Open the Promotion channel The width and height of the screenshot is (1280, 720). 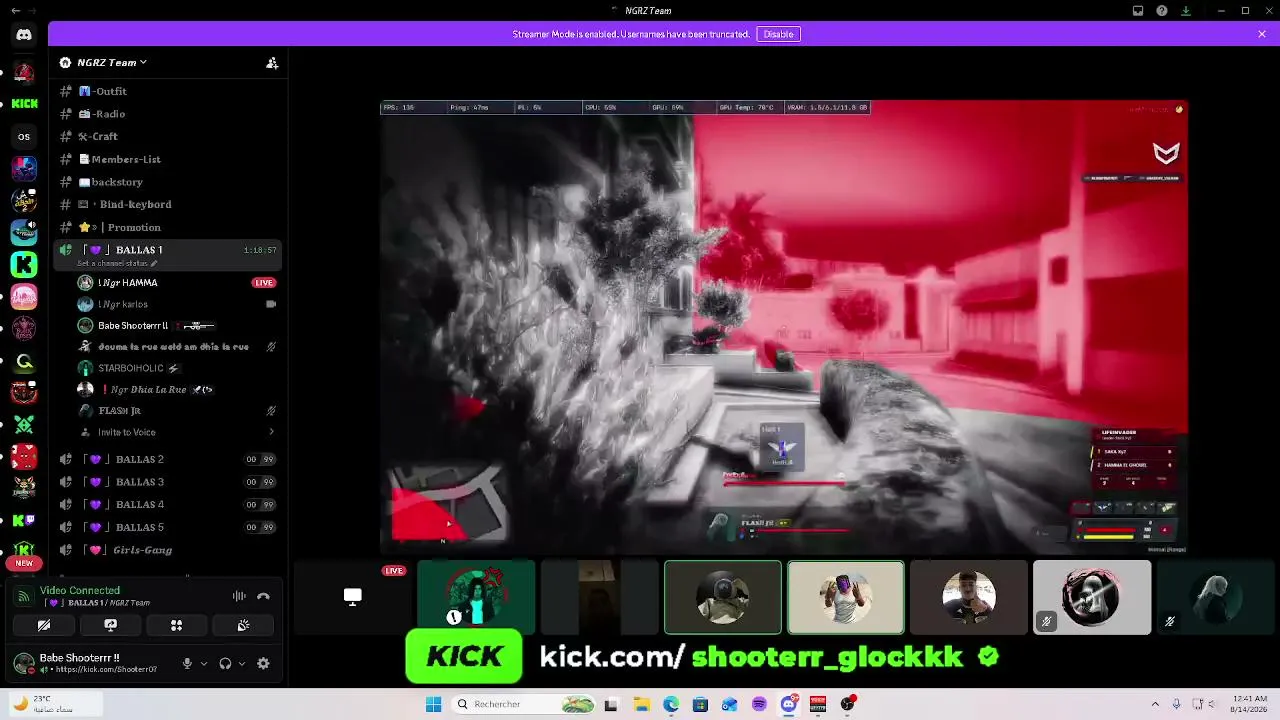tap(168, 227)
